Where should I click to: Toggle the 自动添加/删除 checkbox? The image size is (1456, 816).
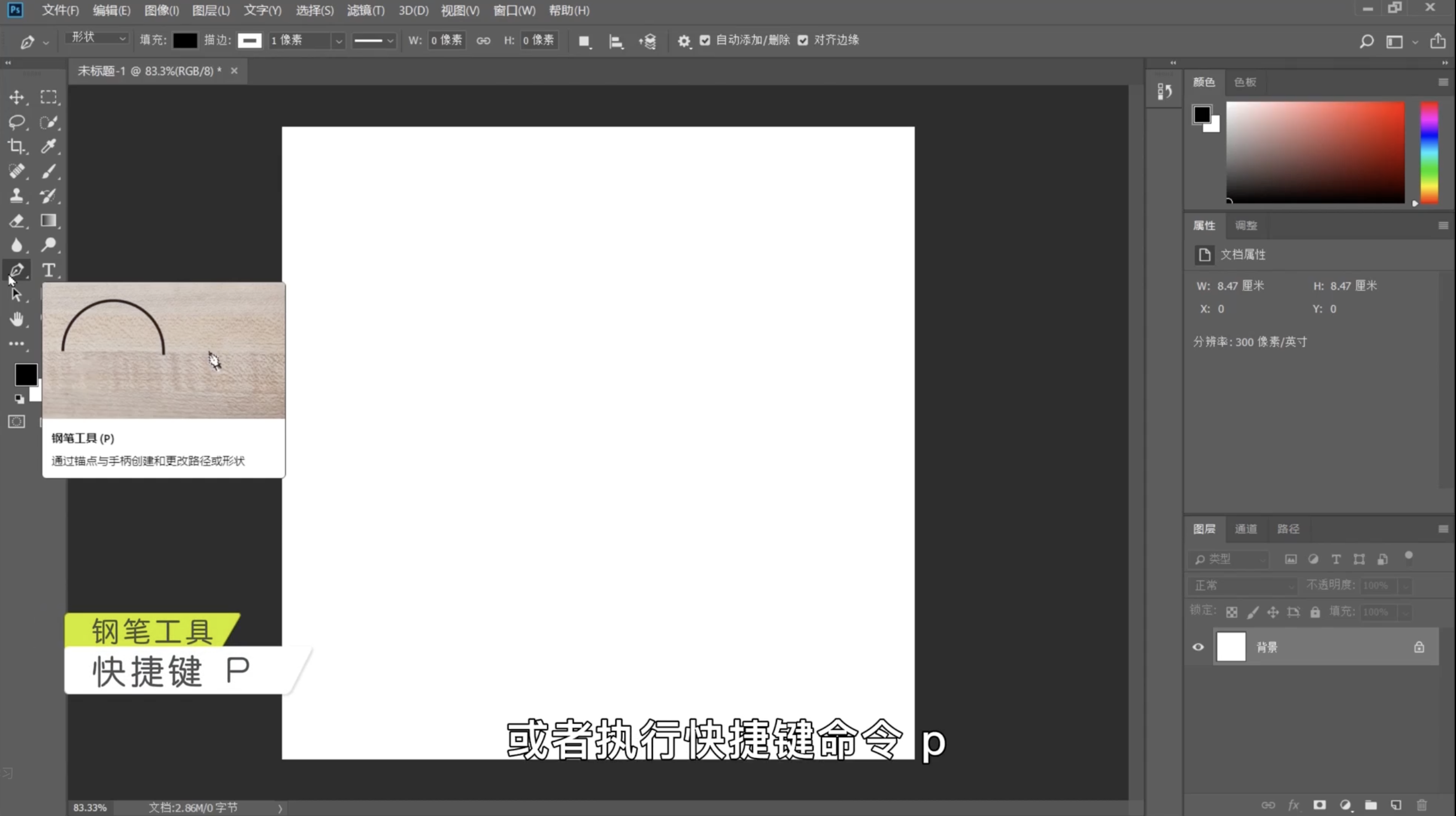(x=705, y=40)
